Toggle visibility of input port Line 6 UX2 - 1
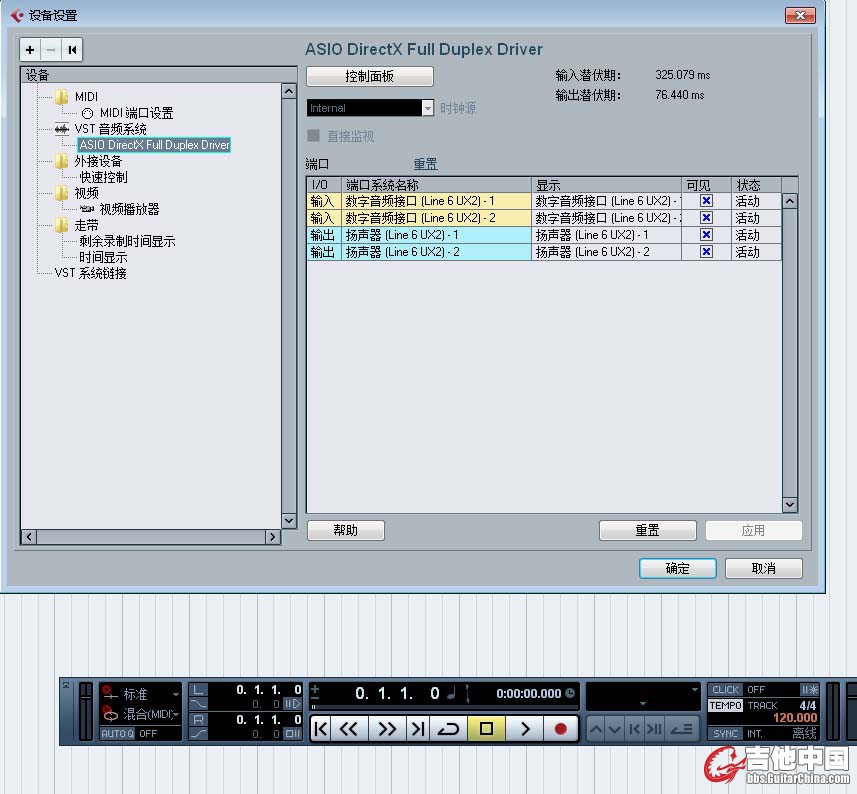The height and width of the screenshot is (794, 857). (706, 201)
